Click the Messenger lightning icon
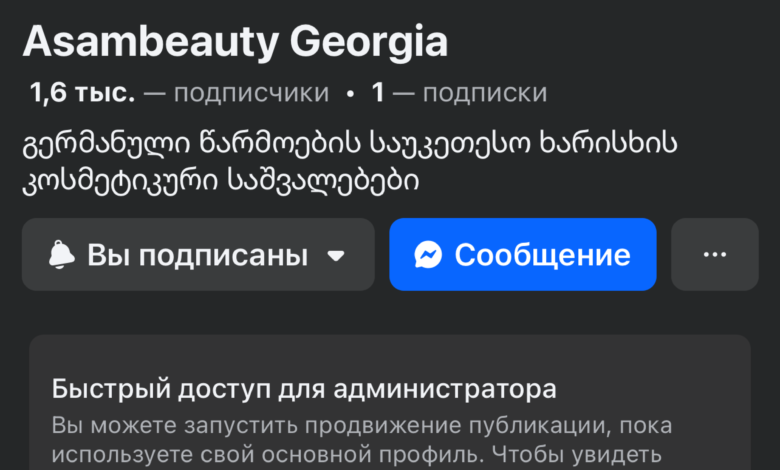 click(x=427, y=255)
